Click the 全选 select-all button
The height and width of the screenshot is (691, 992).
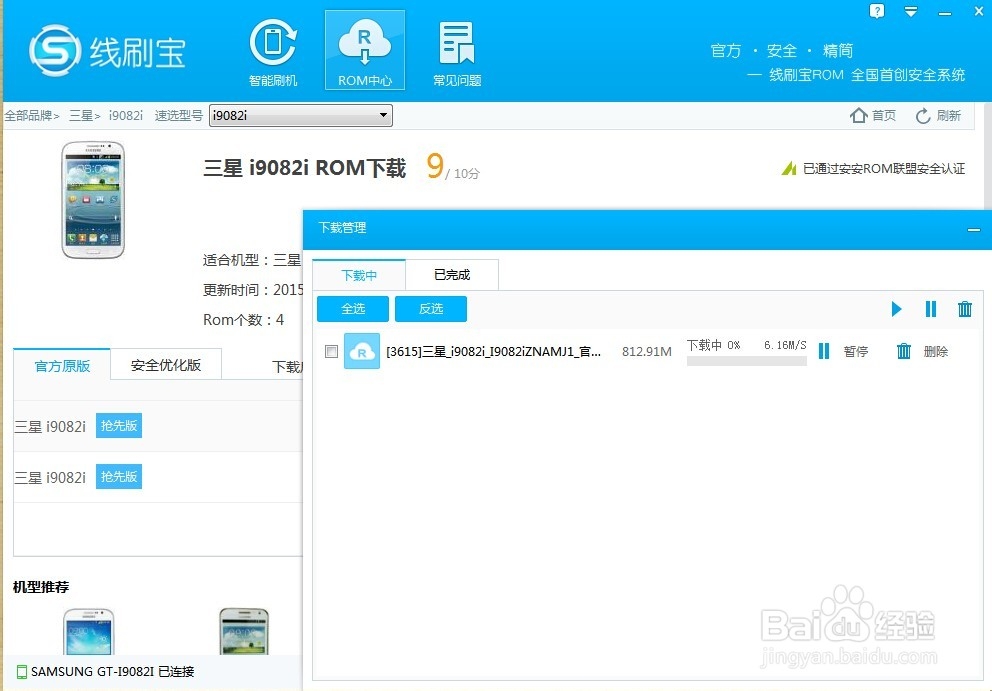pyautogui.click(x=352, y=309)
